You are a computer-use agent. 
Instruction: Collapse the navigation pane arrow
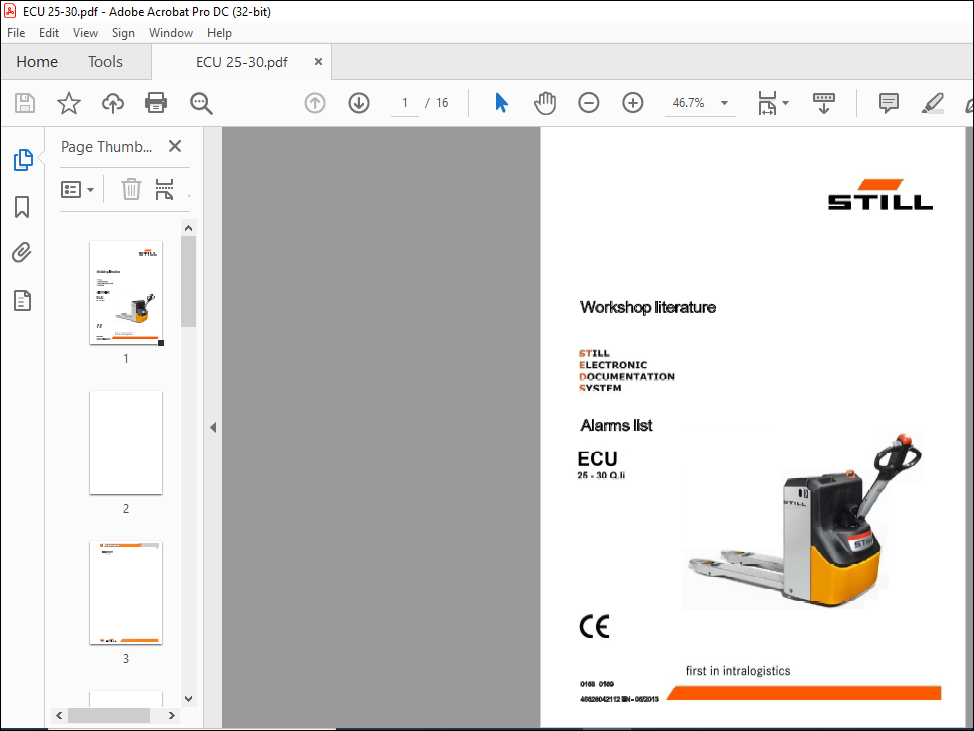[213, 427]
